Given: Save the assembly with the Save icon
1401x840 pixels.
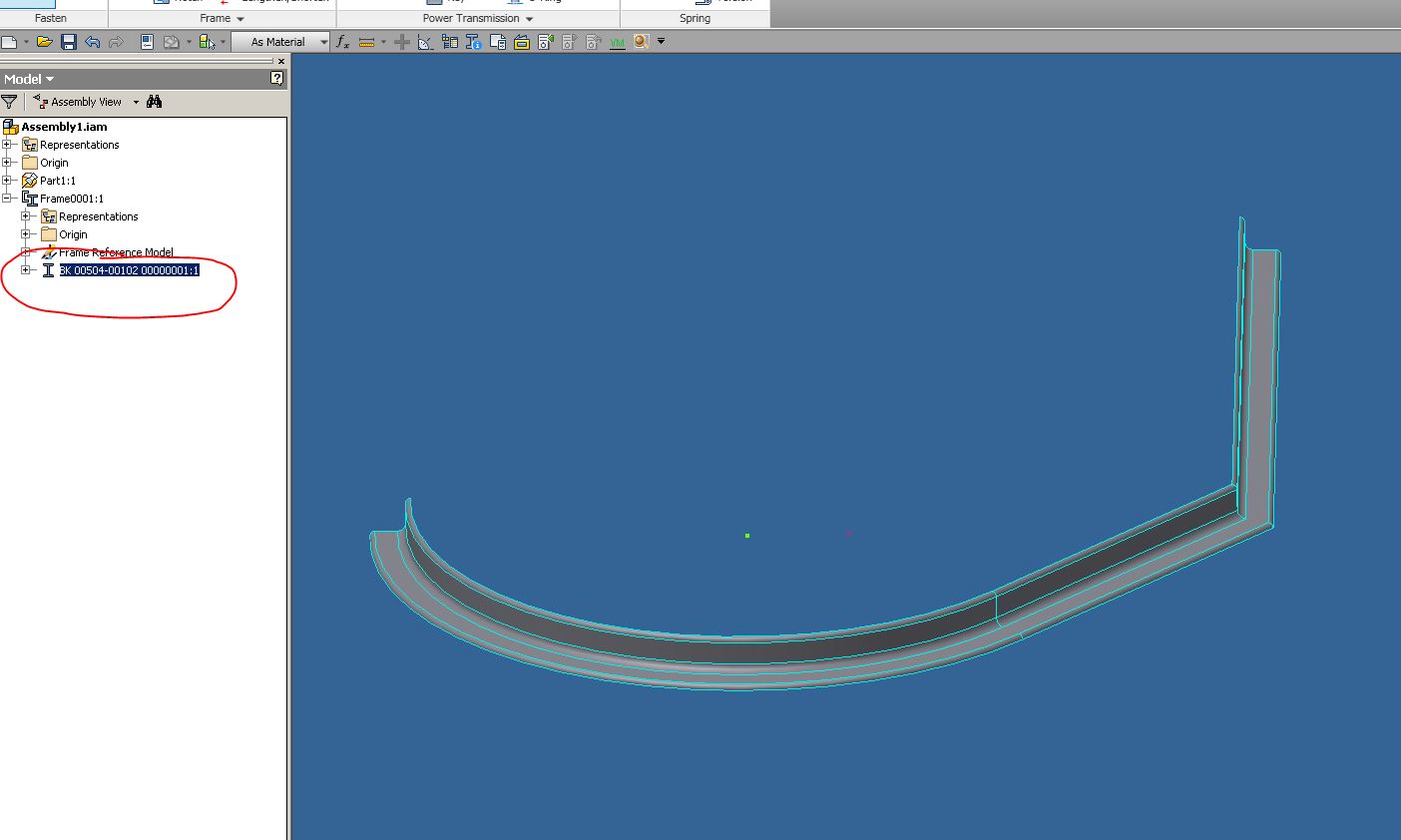Looking at the screenshot, I should [x=68, y=41].
